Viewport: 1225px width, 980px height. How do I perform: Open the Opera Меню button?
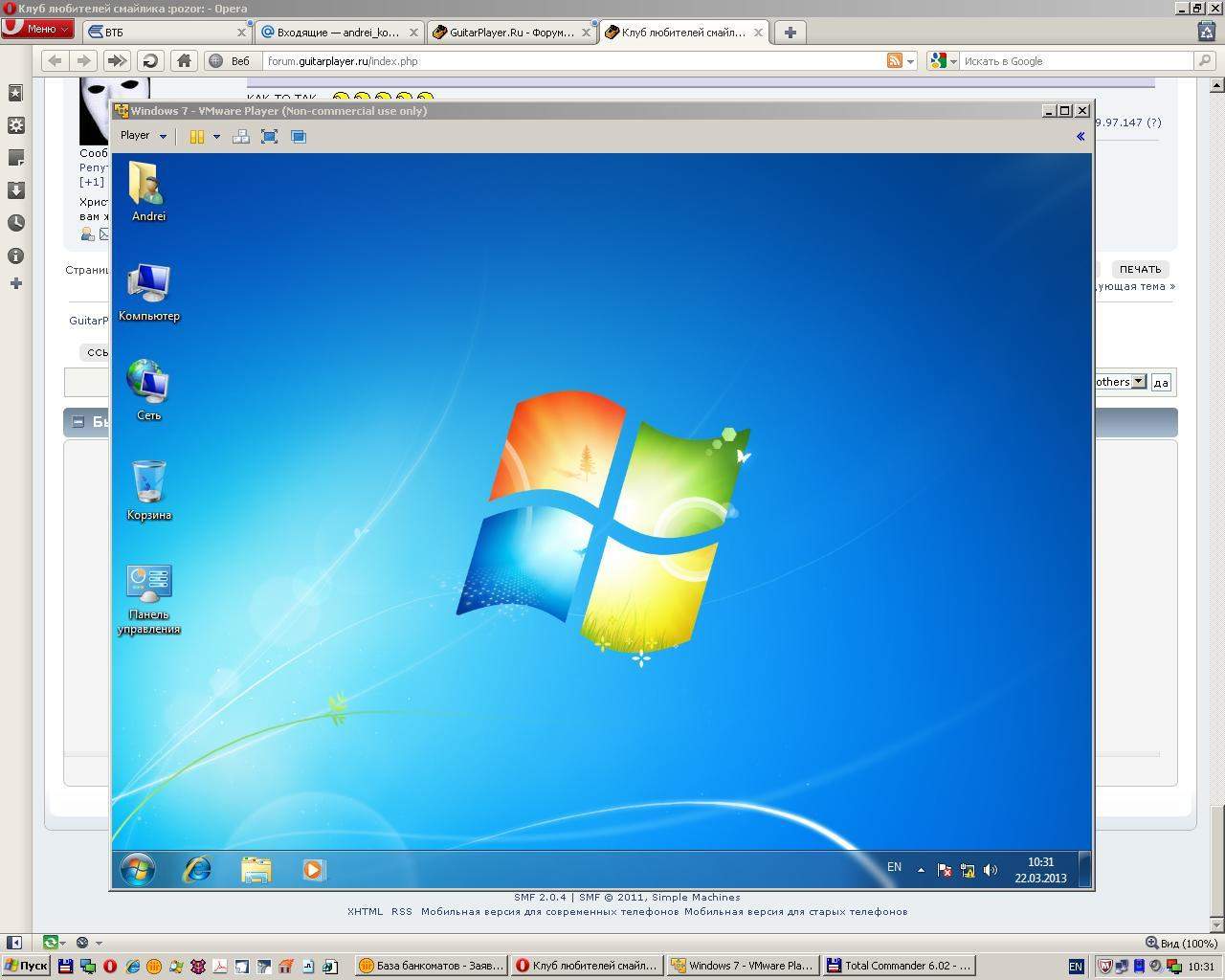(x=37, y=29)
